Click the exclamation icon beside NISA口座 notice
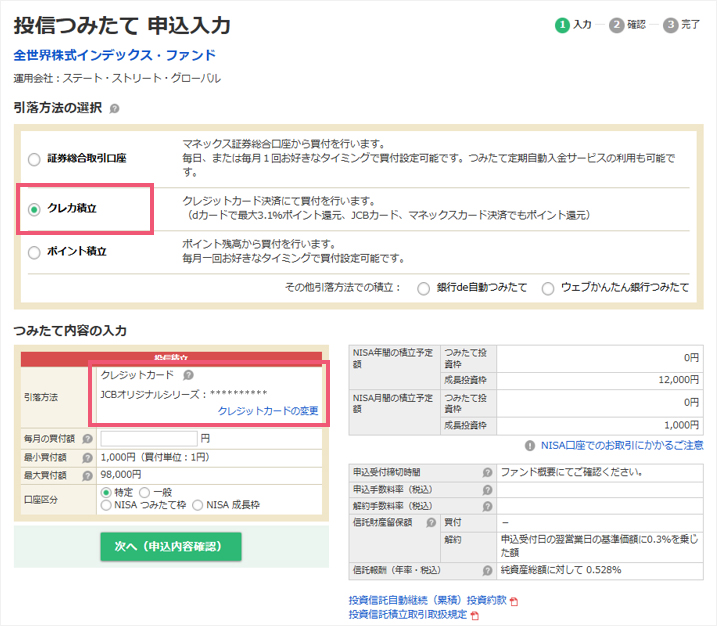Viewport: 717px width, 626px height. coord(530,446)
